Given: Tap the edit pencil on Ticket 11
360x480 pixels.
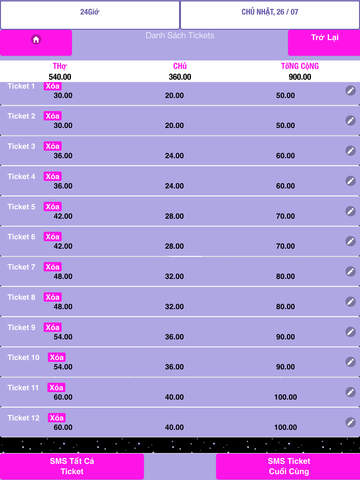Looking at the screenshot, I should click(x=350, y=392).
